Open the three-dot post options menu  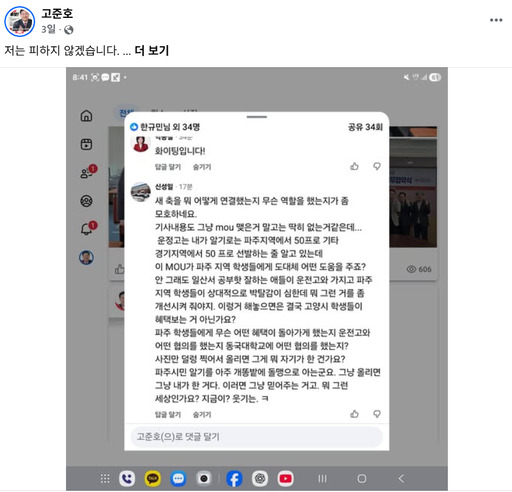pyautogui.click(x=496, y=20)
